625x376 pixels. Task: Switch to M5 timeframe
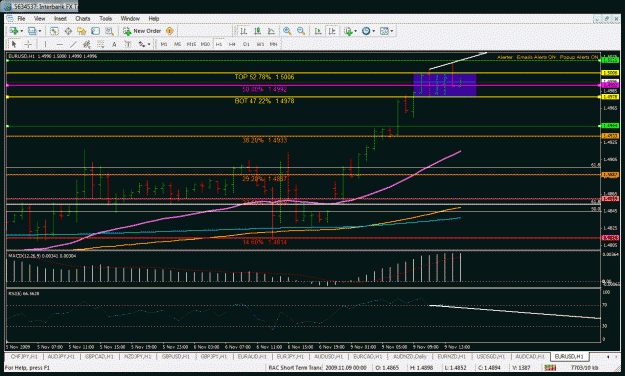(x=178, y=44)
